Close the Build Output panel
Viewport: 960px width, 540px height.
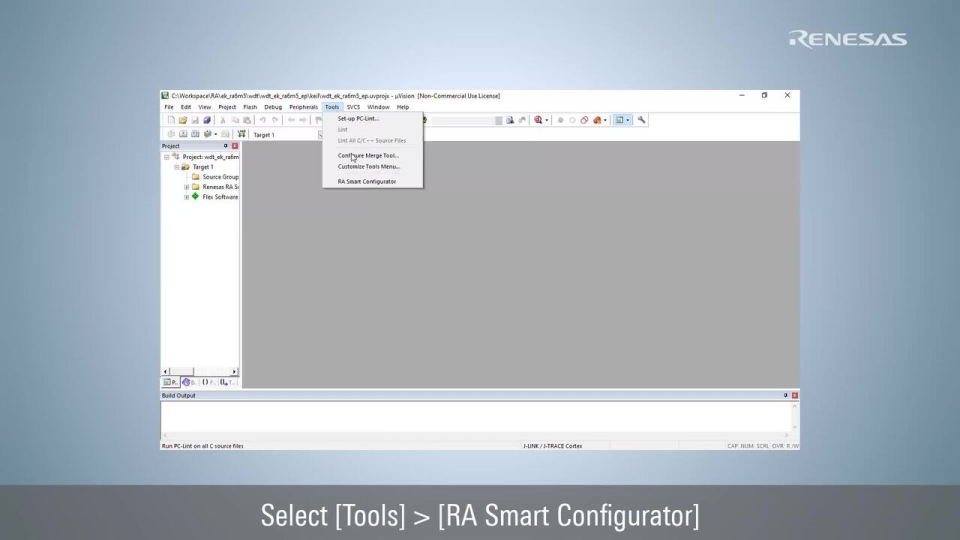[795, 396]
